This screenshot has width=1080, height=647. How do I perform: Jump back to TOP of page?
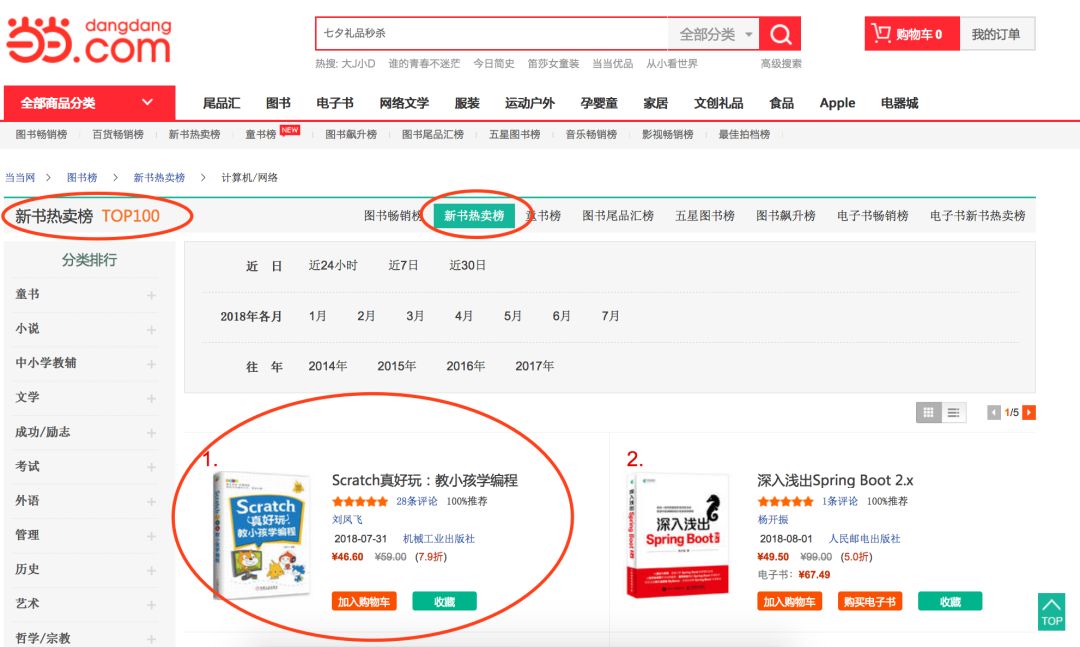pyautogui.click(x=1051, y=612)
